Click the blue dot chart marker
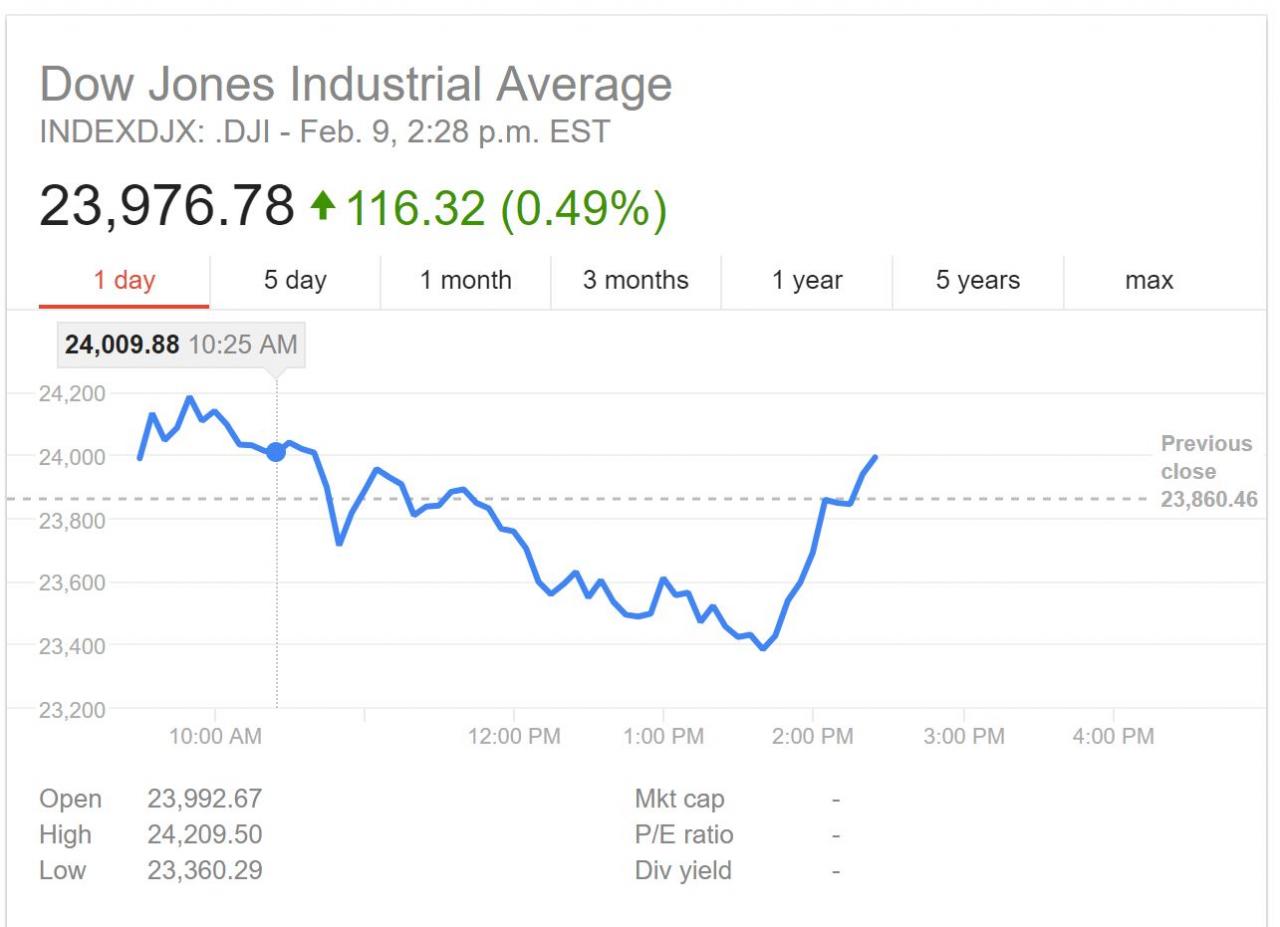Viewport: 1280px width, 927px height. (276, 452)
